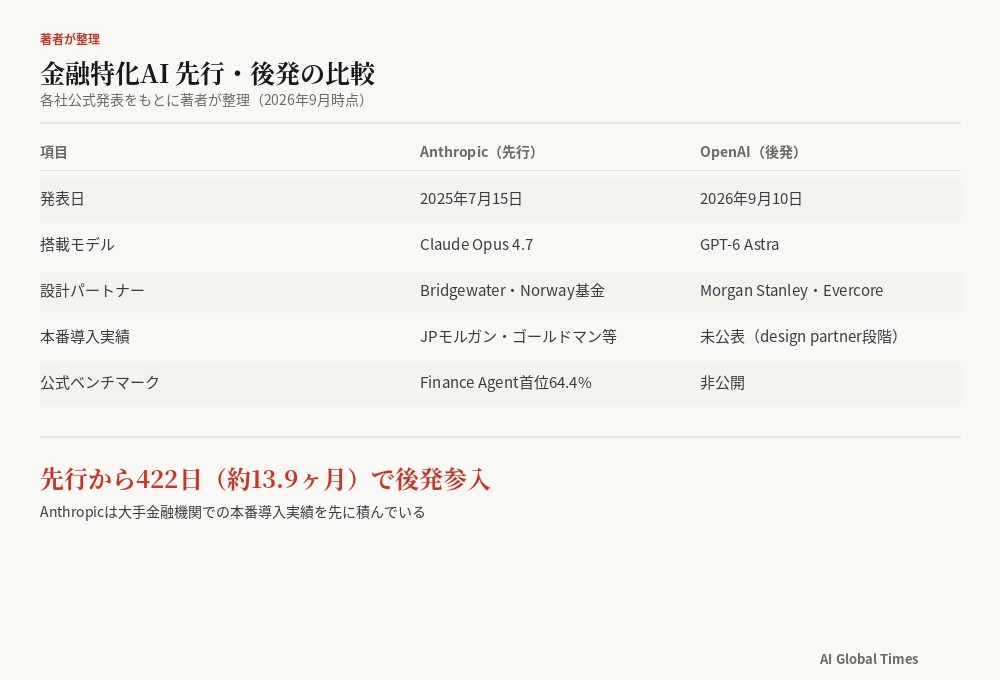
Task: Click the 搭載モデル row label
Action: [x=77, y=244]
